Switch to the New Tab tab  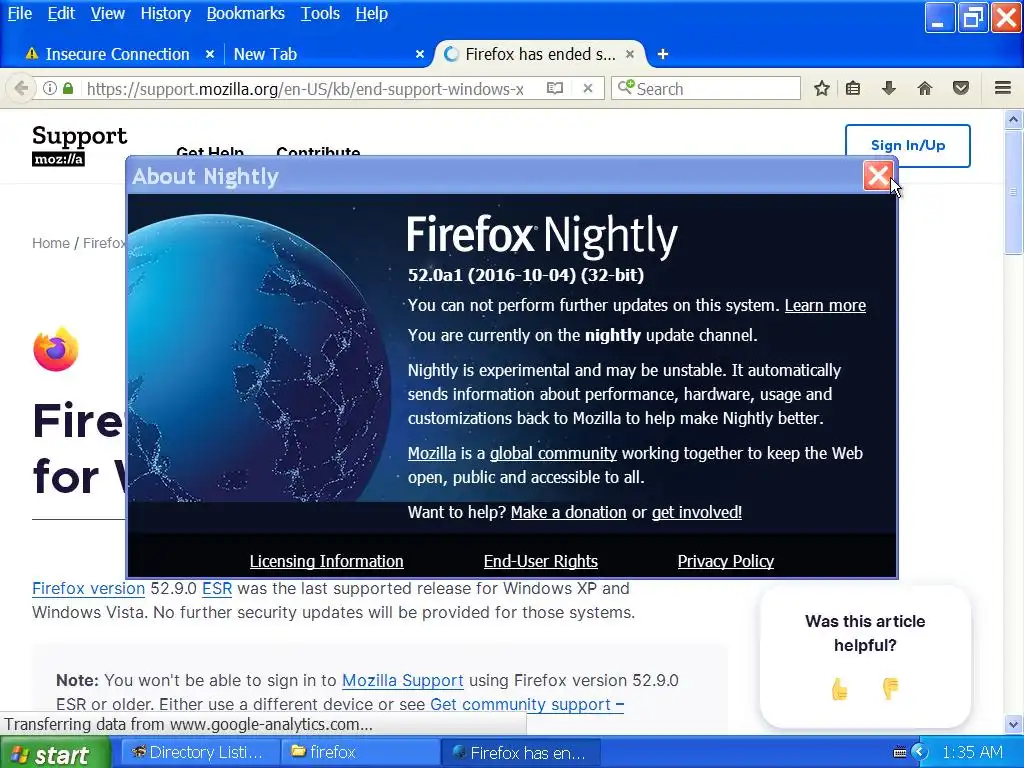(x=327, y=54)
